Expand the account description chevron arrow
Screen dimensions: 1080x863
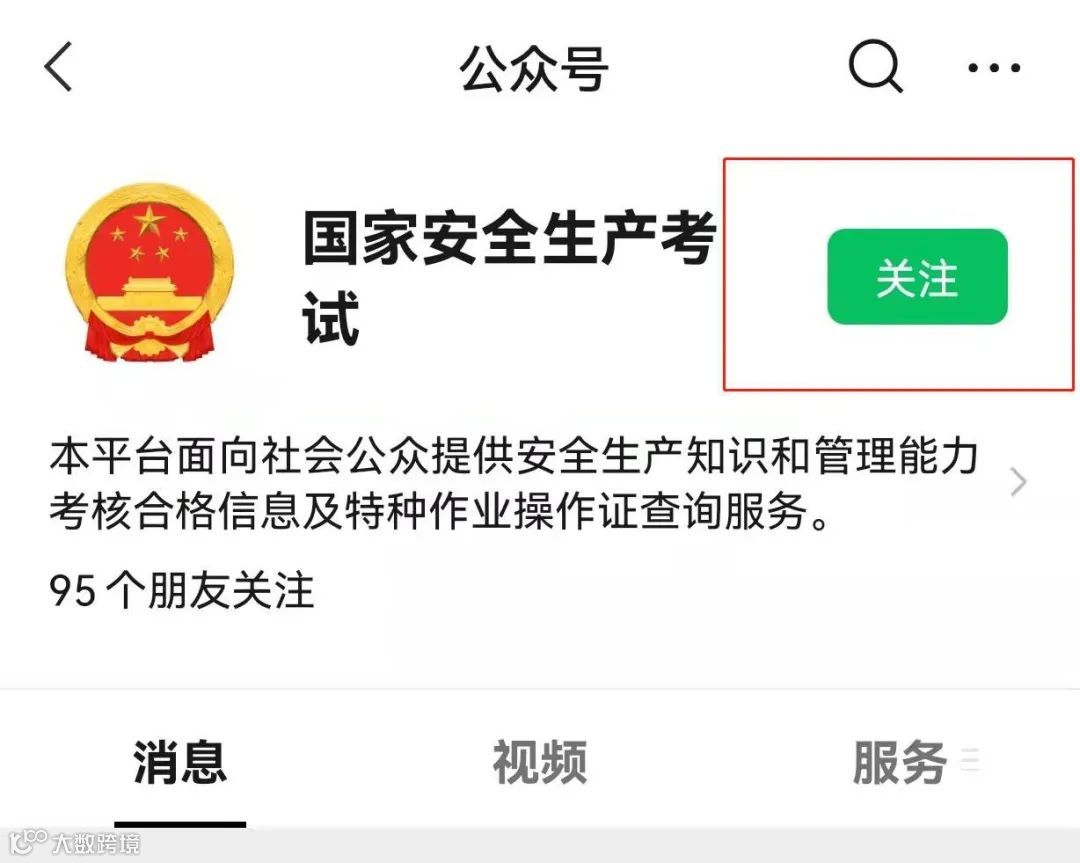[x=1018, y=481]
